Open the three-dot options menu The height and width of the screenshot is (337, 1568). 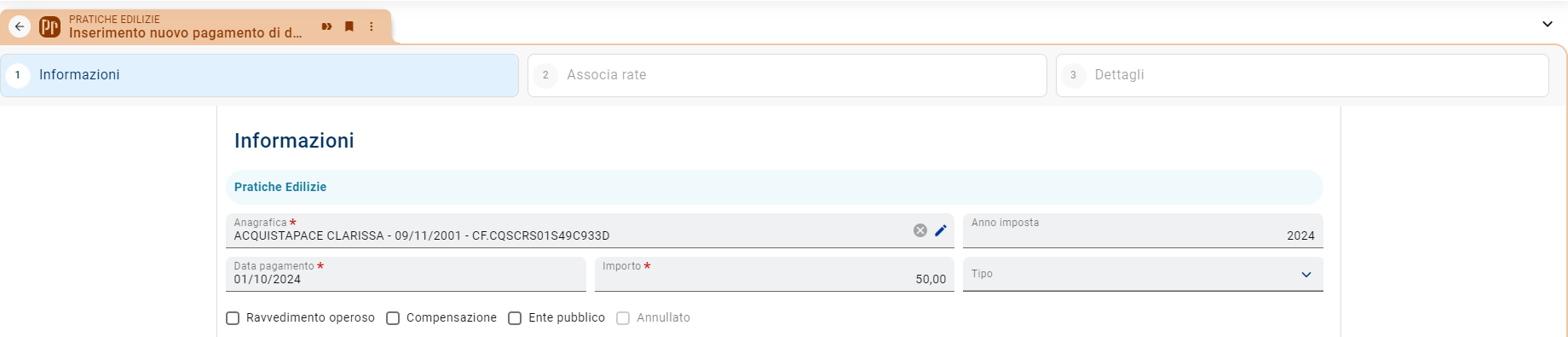(x=372, y=26)
